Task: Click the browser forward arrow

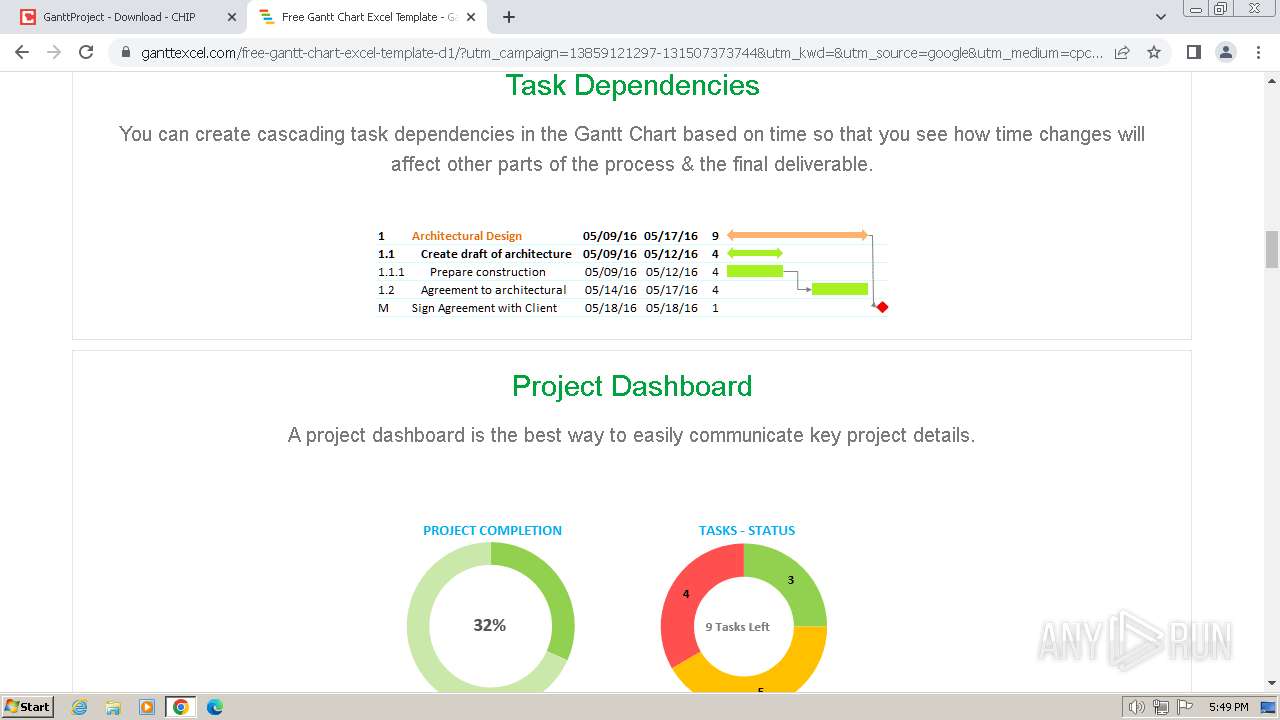Action: pyautogui.click(x=54, y=52)
